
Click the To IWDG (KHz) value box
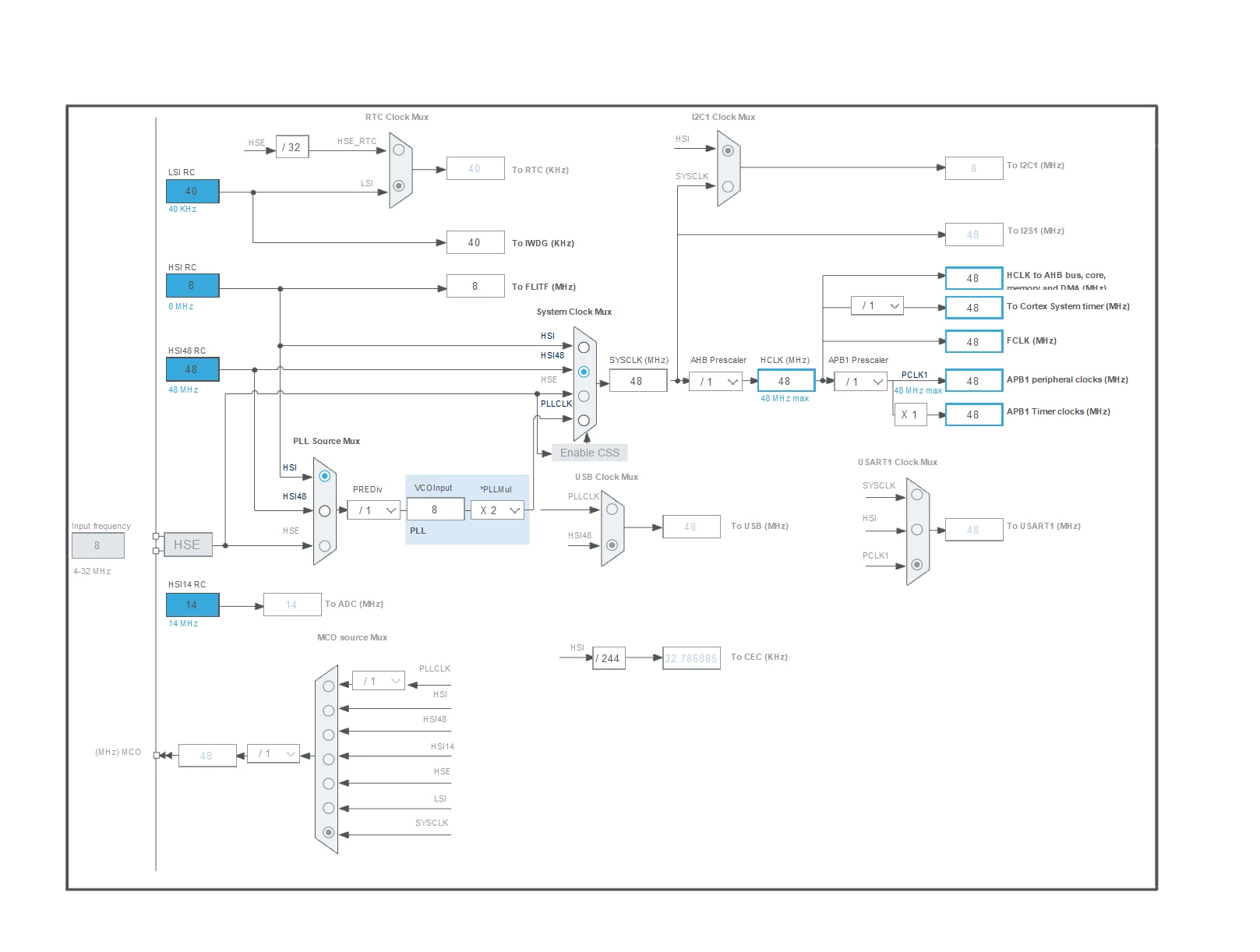[x=475, y=242]
